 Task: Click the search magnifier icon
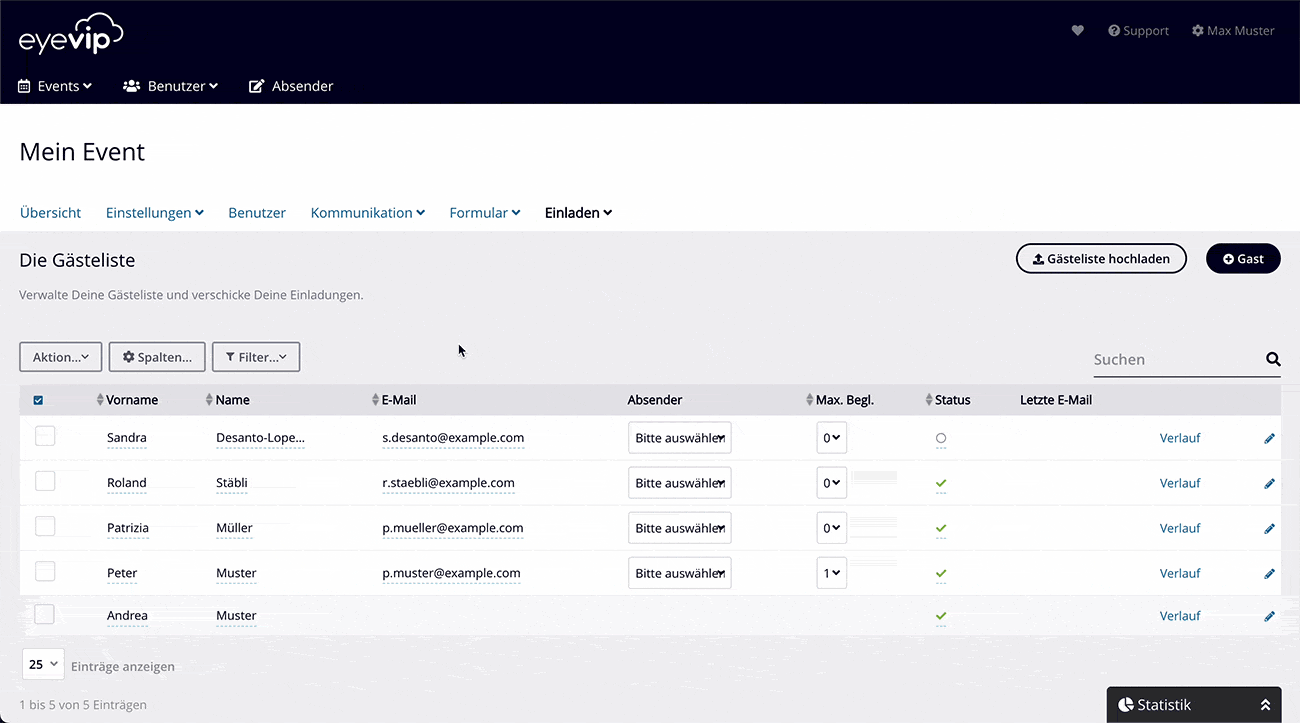[x=1273, y=359]
